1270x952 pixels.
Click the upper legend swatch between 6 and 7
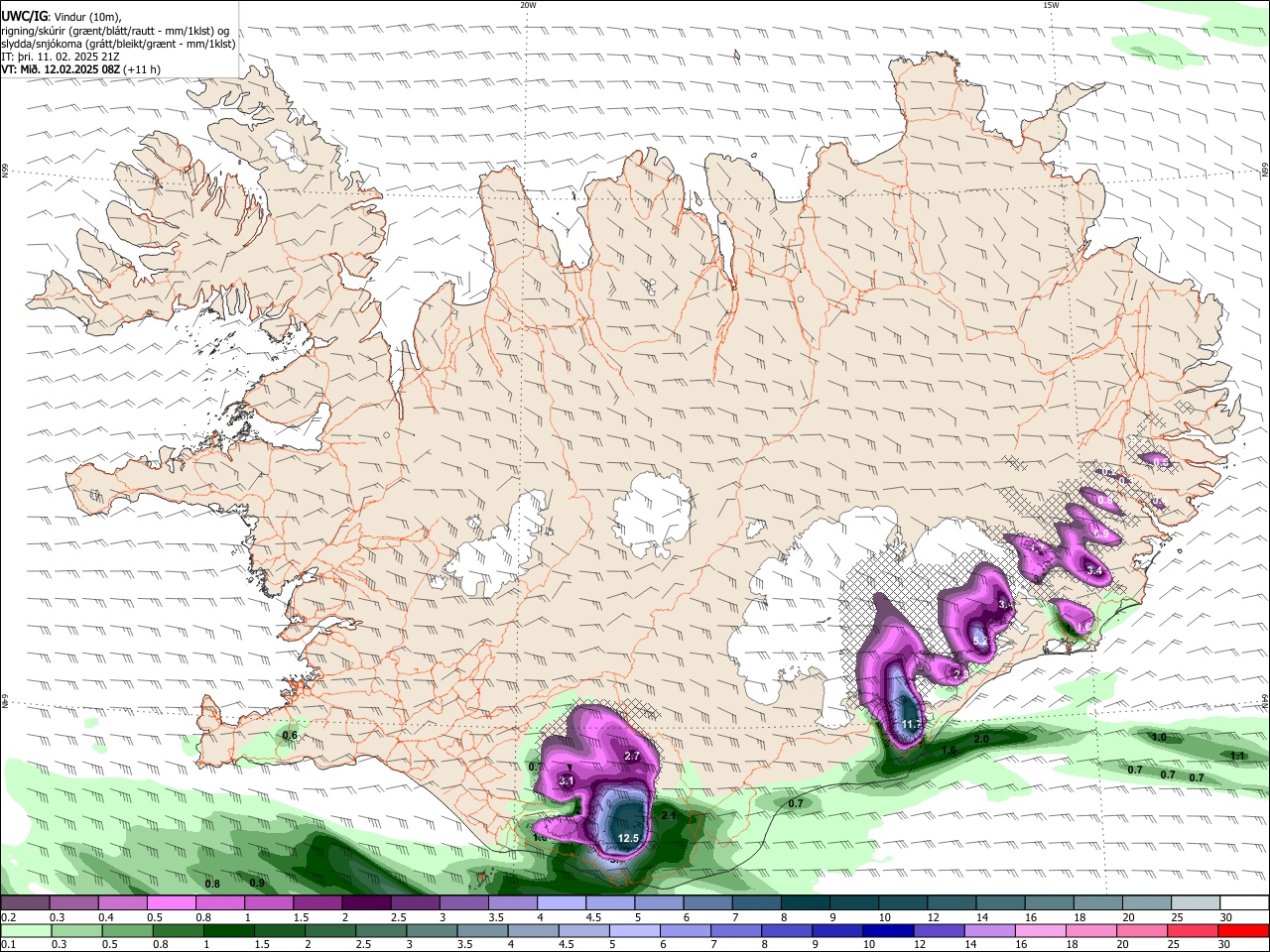click(x=706, y=903)
